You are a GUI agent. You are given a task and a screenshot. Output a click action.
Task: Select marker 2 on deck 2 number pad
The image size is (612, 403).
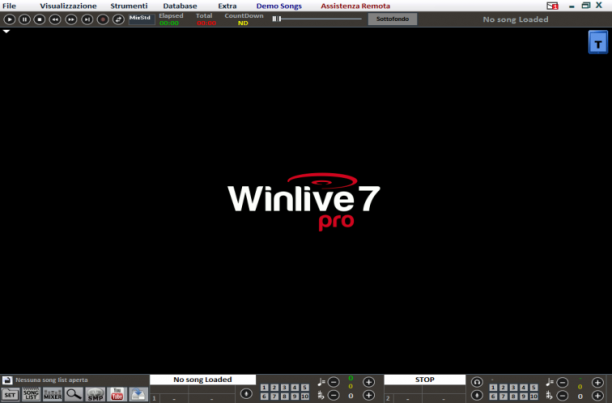click(503, 387)
